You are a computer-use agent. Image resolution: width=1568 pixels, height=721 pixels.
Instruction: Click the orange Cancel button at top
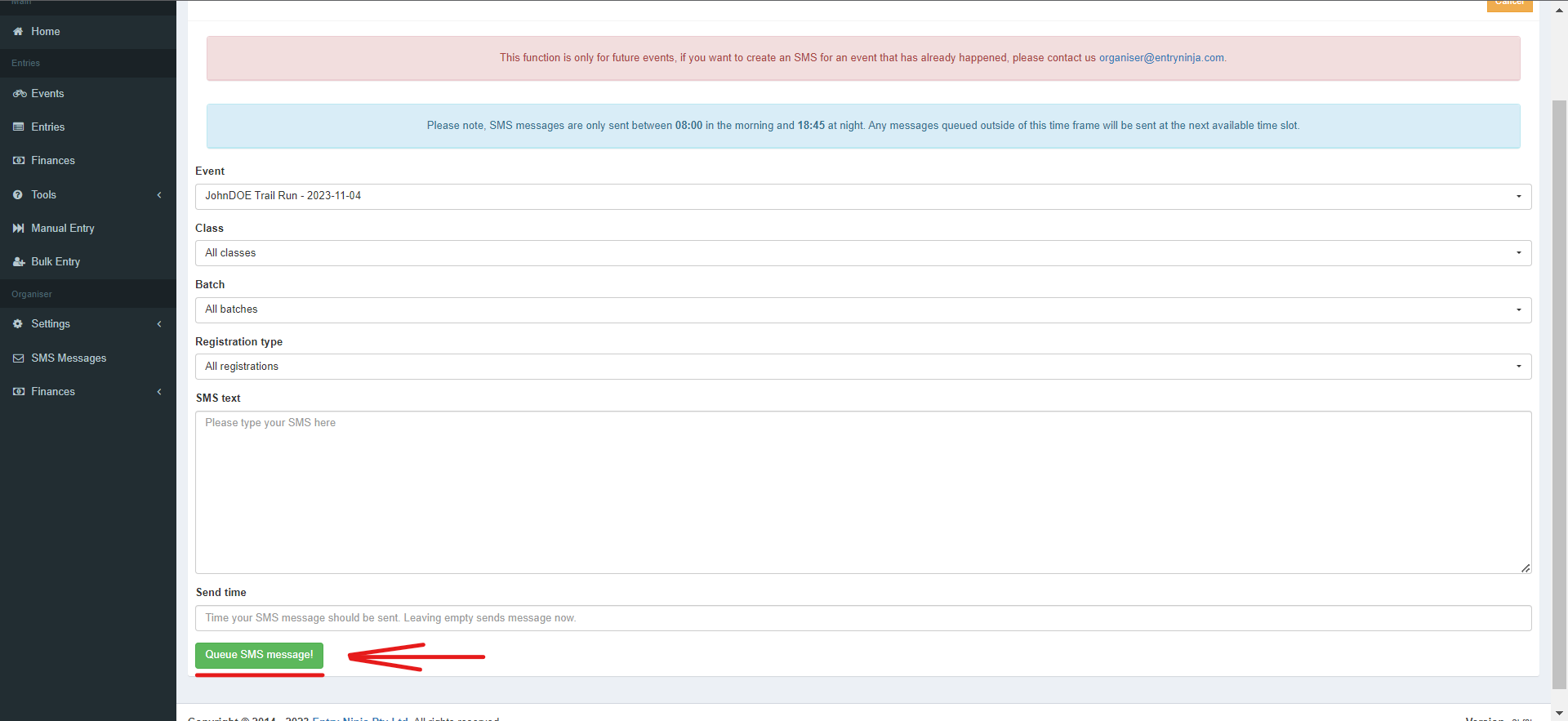[1509, 5]
